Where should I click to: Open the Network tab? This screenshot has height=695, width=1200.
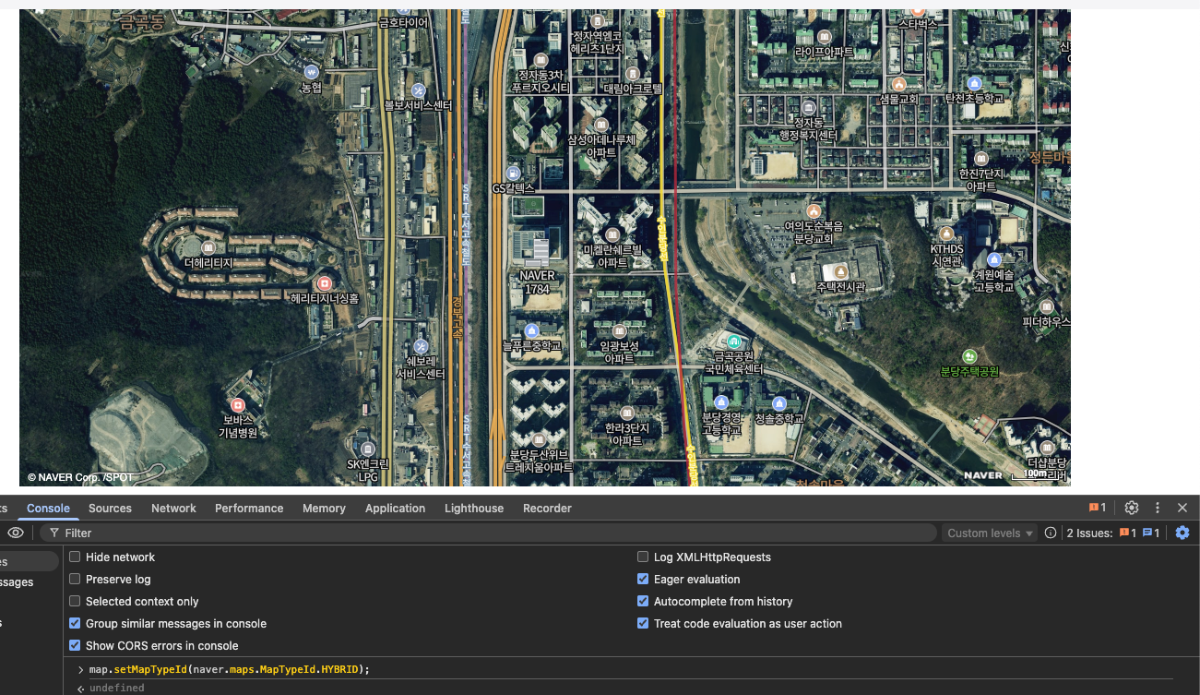174,508
